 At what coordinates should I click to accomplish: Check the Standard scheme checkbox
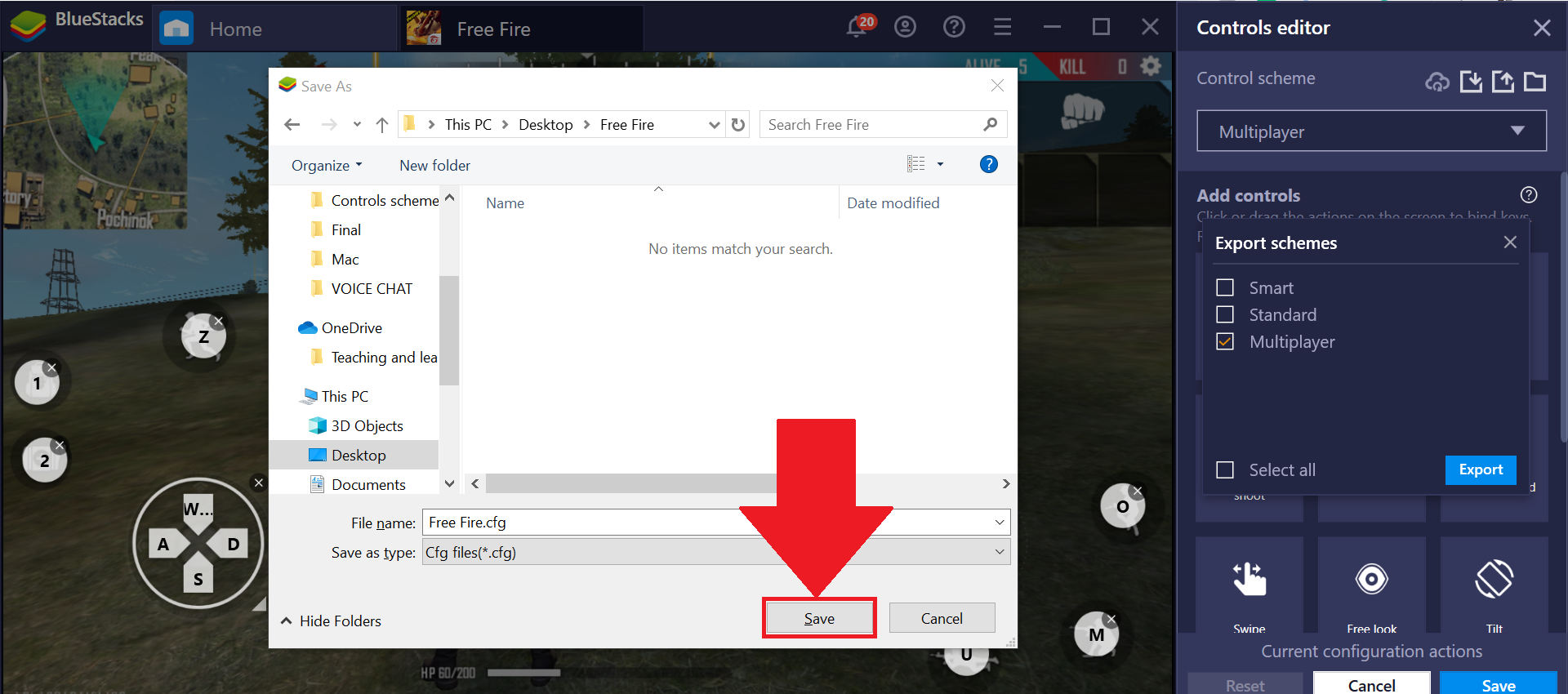pyautogui.click(x=1225, y=314)
